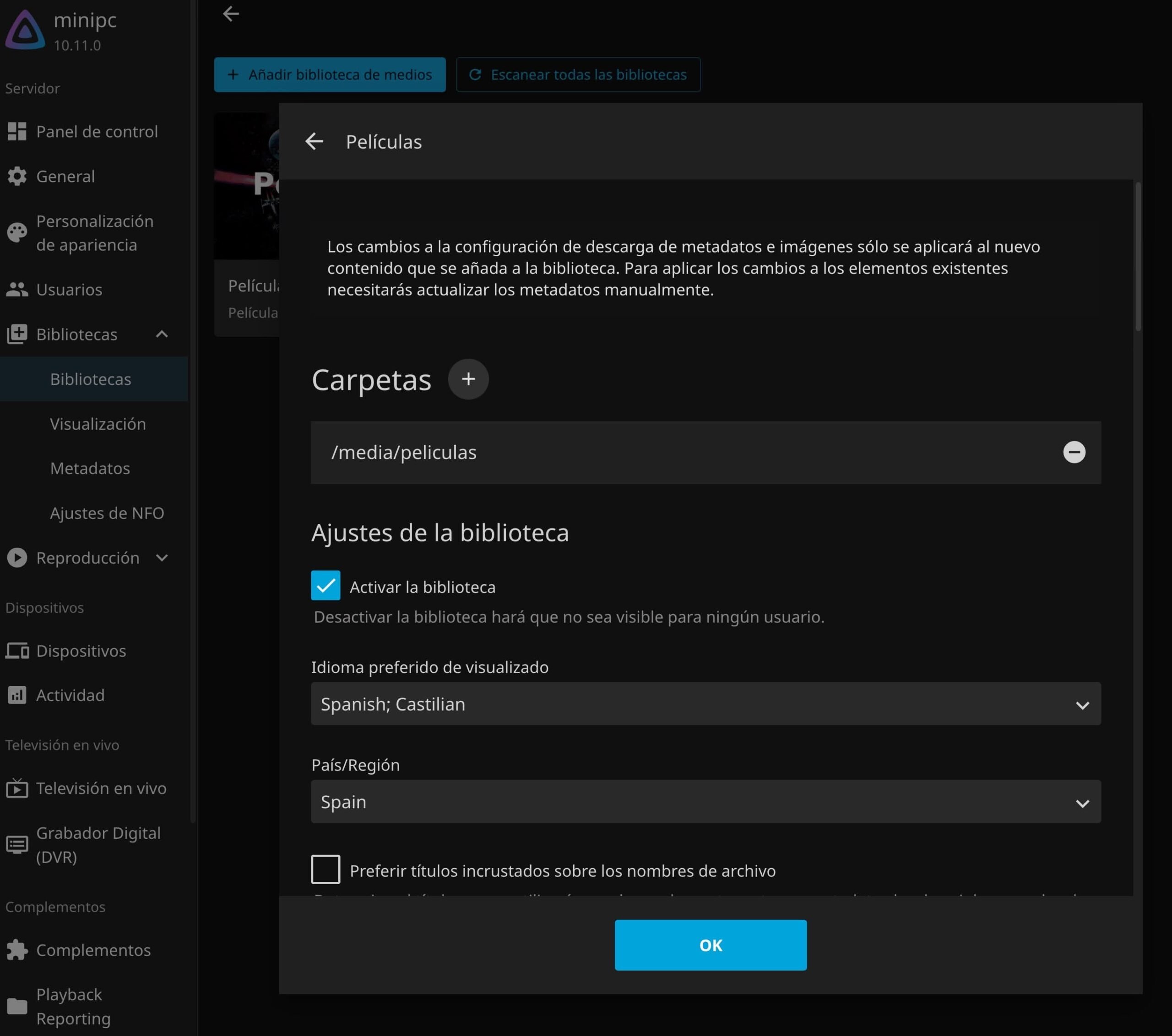1172x1036 pixels.
Task: Click the plus icon next to Carpetas
Action: coord(468,379)
